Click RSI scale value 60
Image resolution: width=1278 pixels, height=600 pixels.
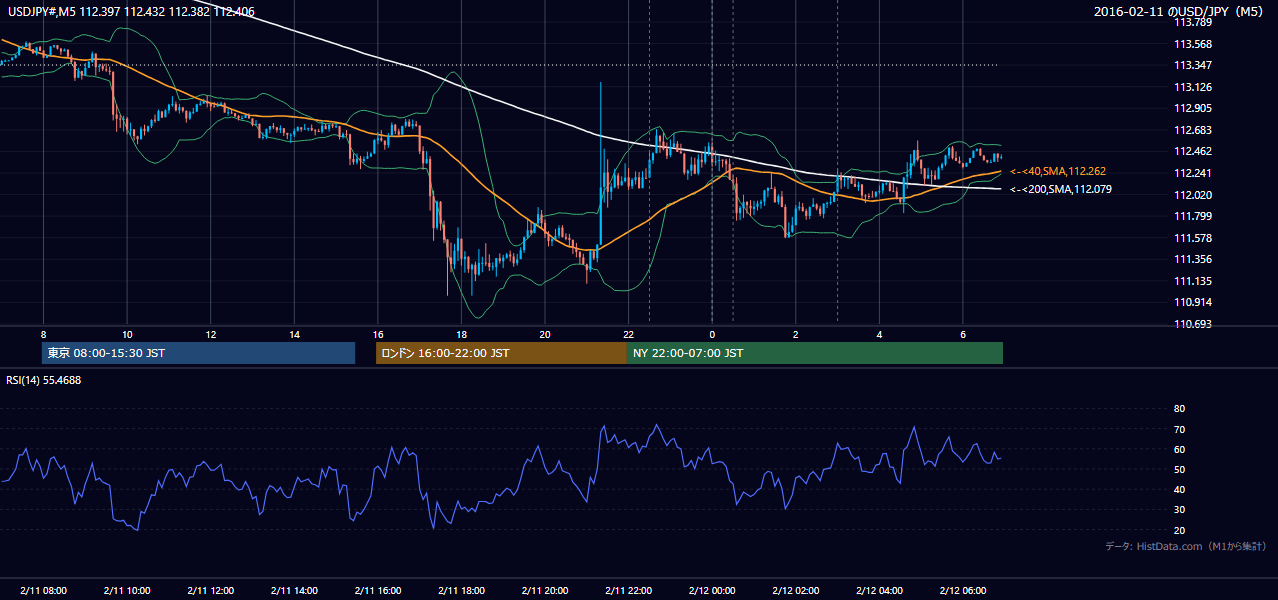(x=1179, y=449)
